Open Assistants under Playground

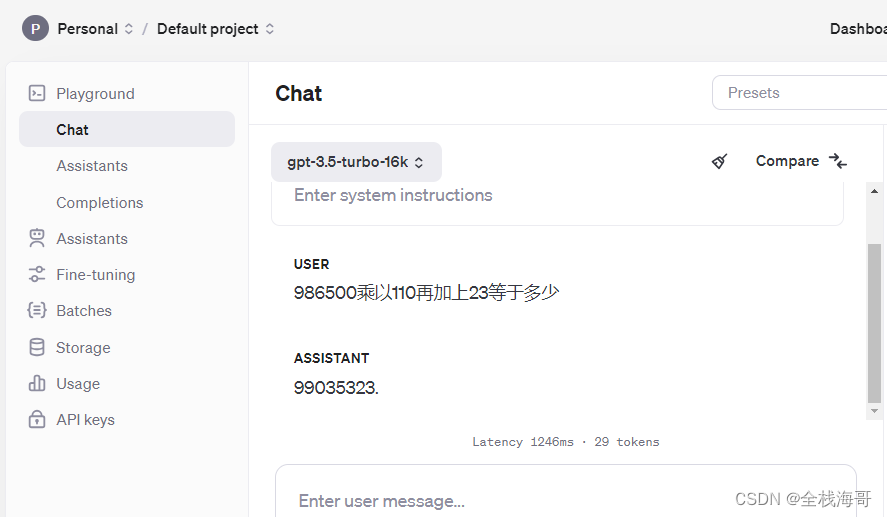tap(92, 166)
